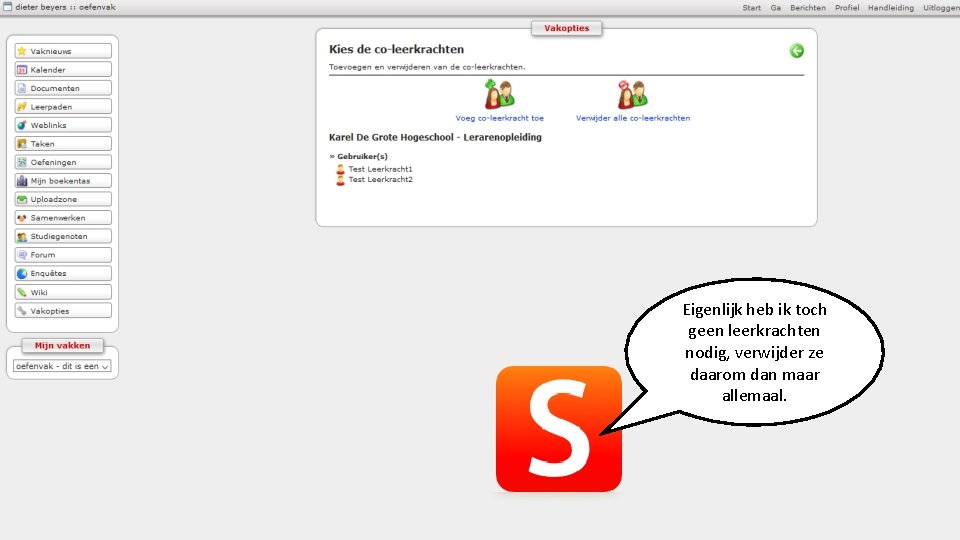This screenshot has height=540, width=960.
Task: Click the Oefeningen icon
Action: pos(22,162)
